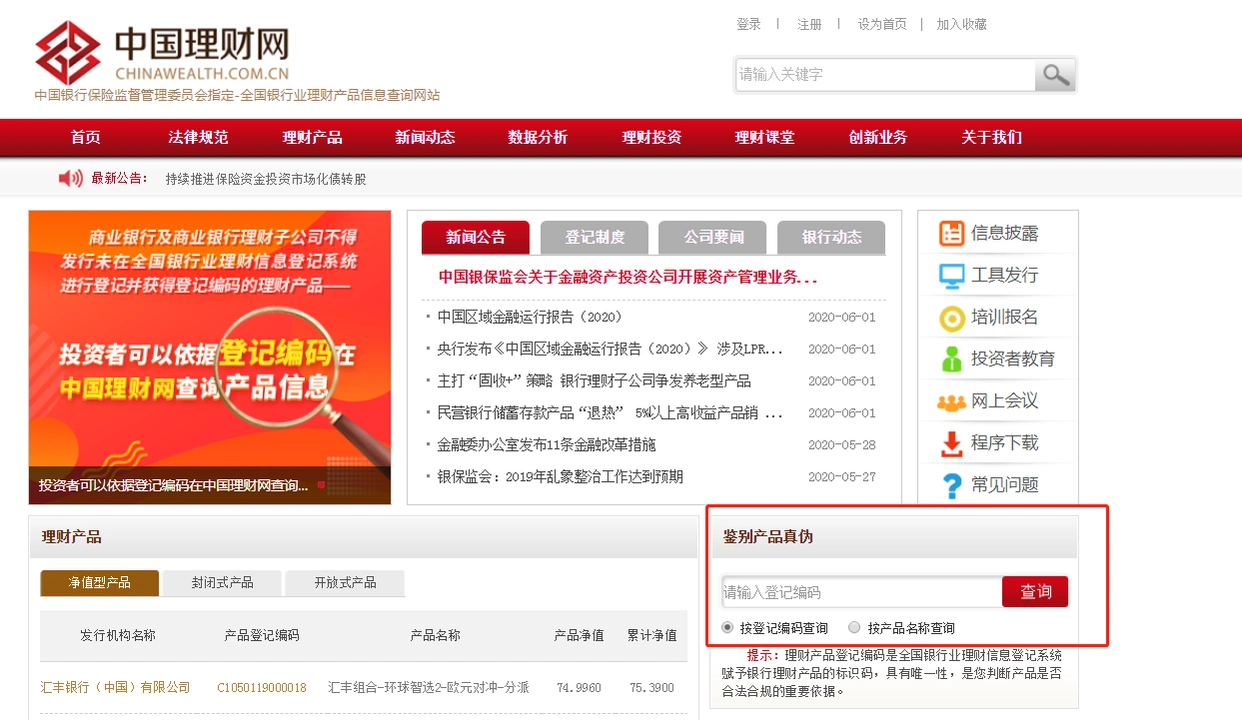The width and height of the screenshot is (1242, 720).
Task: Click the 发行机构名称 column header
Action: pyautogui.click(x=118, y=636)
